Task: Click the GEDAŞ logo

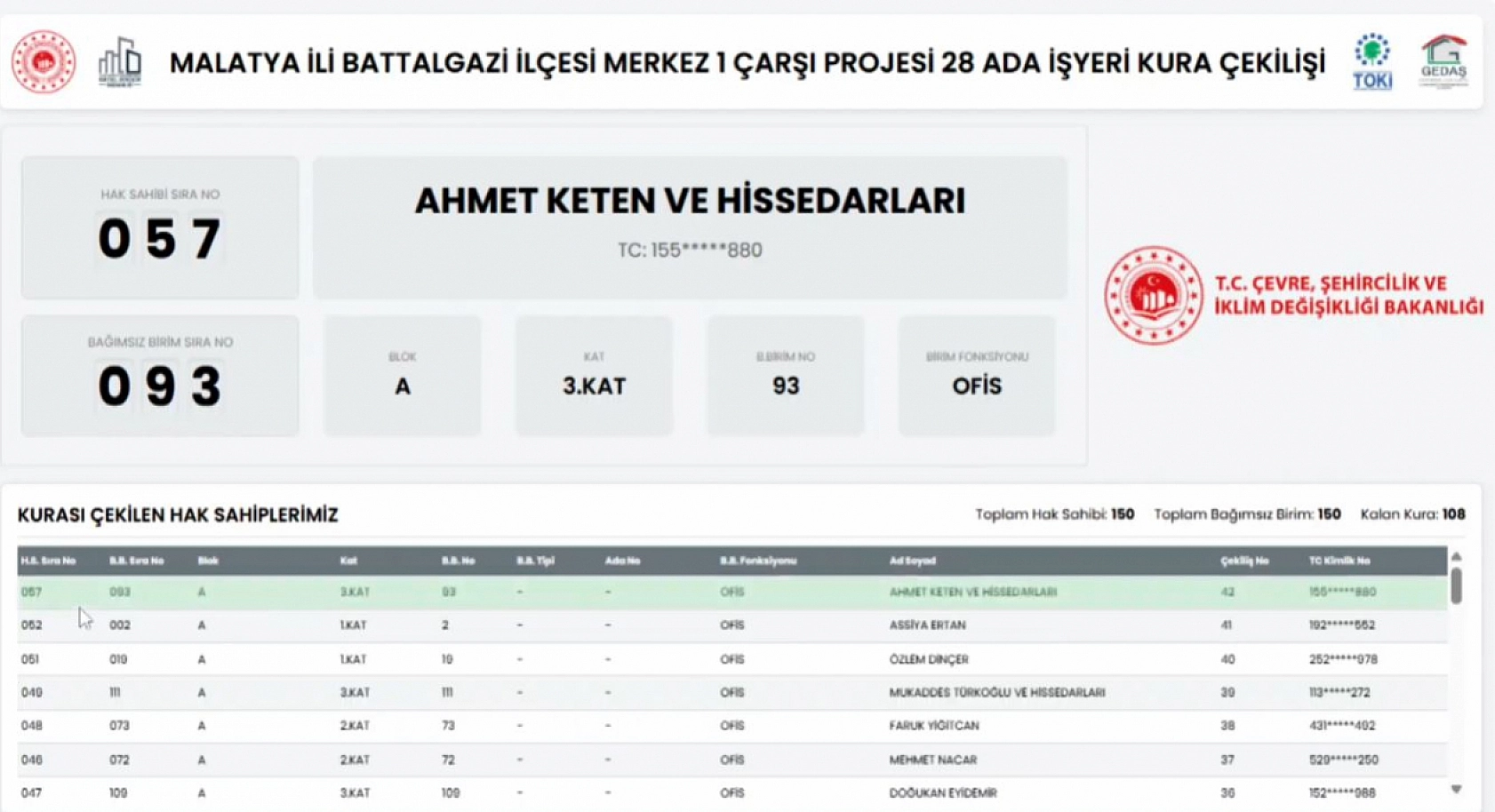Action: [x=1444, y=62]
